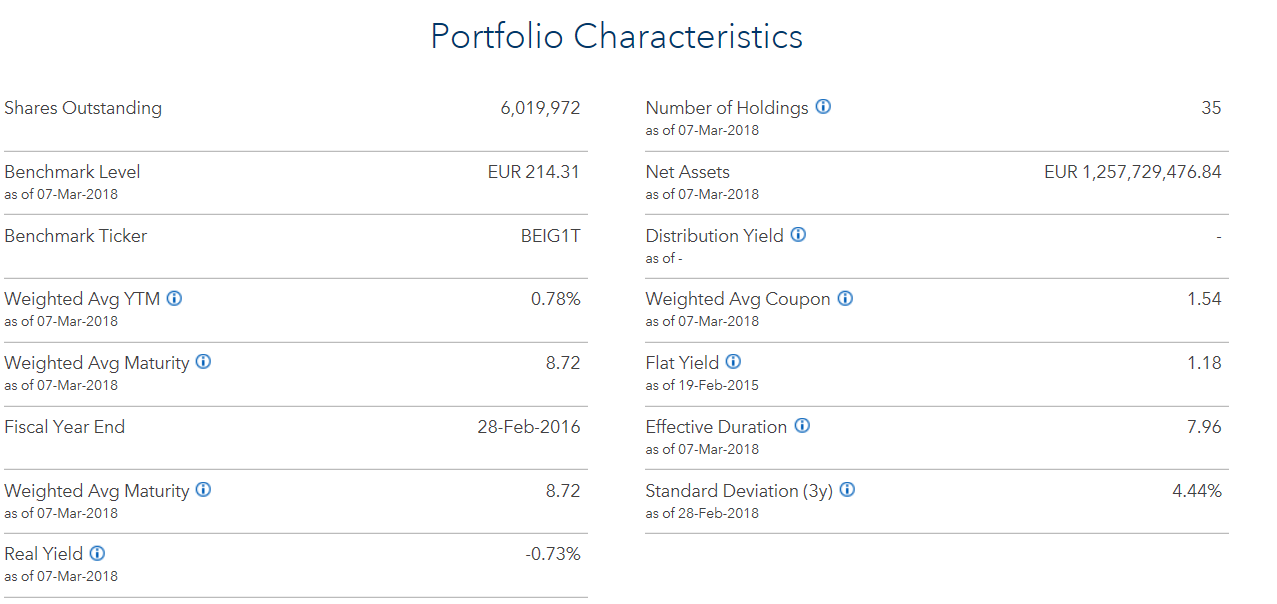1277x604 pixels.
Task: Click the Weighted Avg YTM info icon
Action: point(174,298)
